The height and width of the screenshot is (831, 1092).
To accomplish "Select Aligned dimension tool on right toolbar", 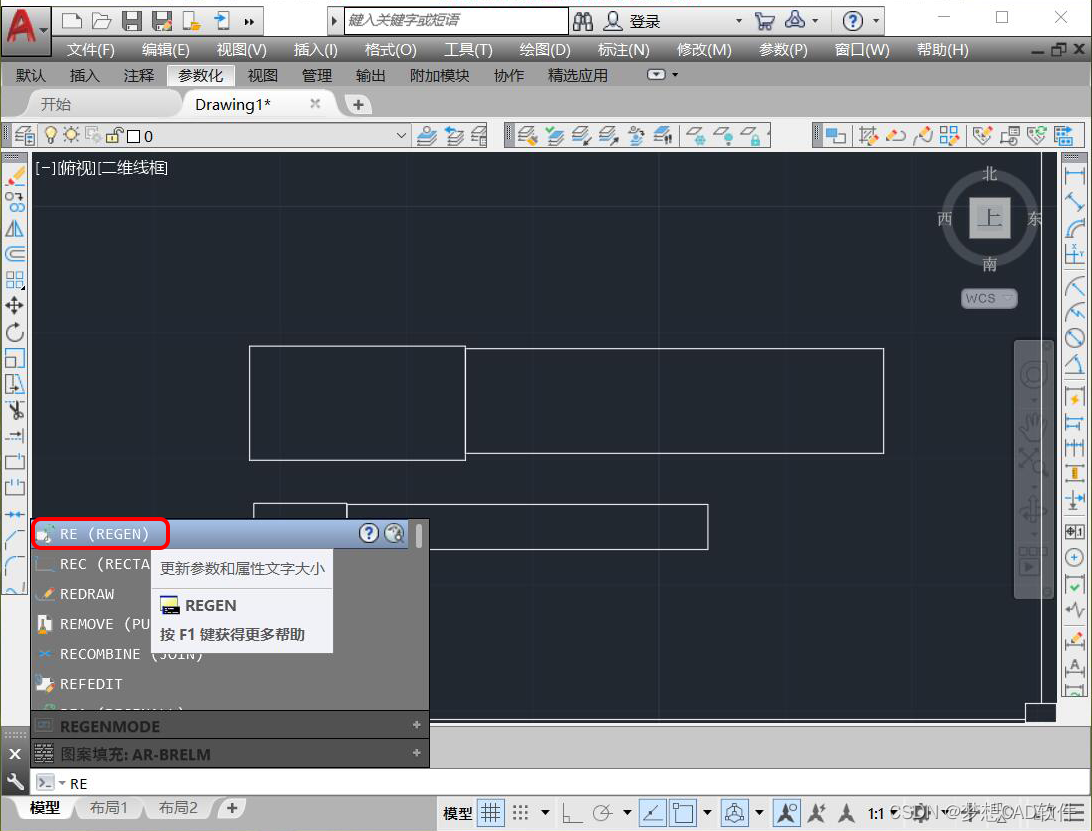I will (1075, 203).
